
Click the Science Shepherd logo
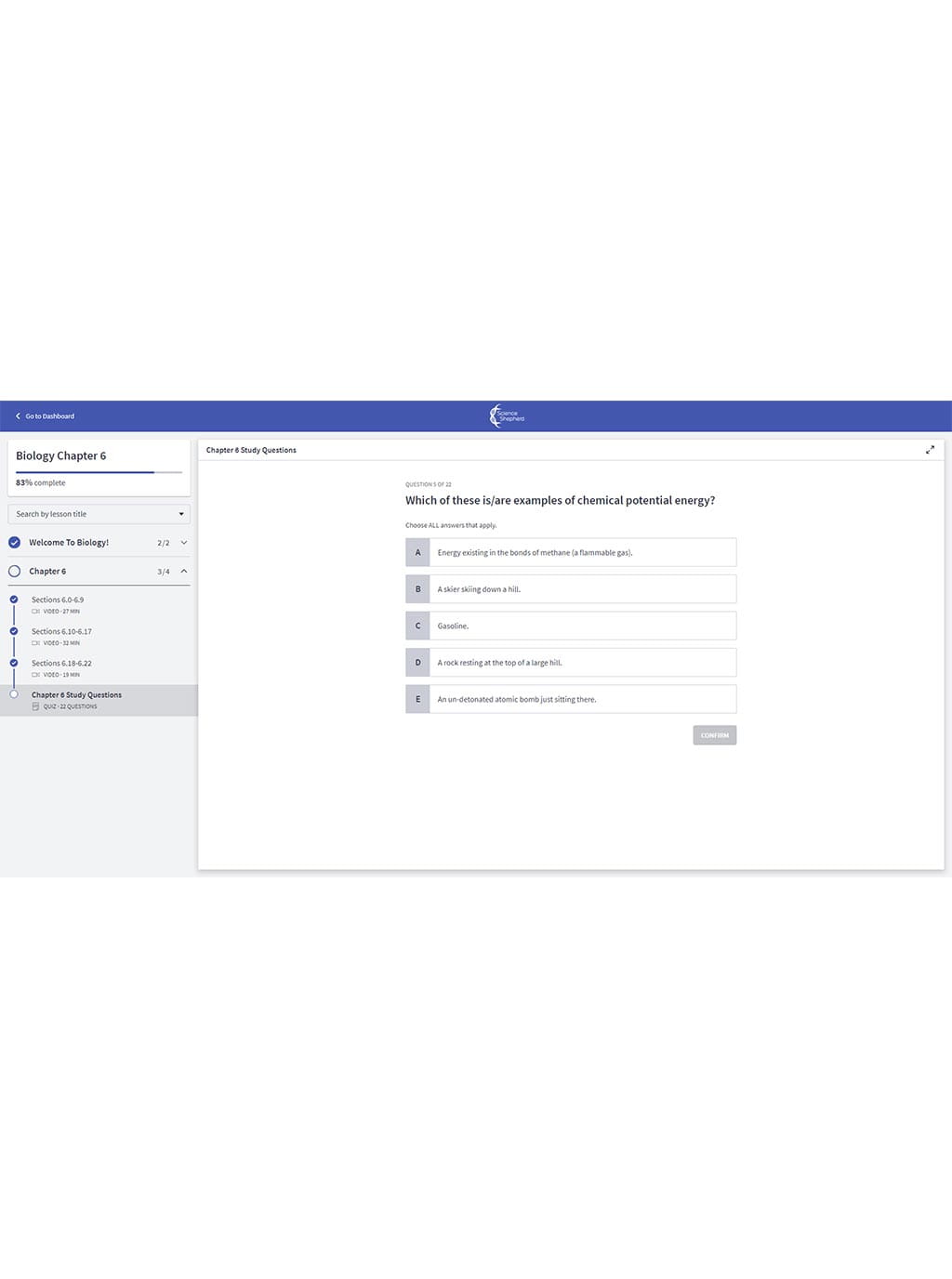pos(507,416)
